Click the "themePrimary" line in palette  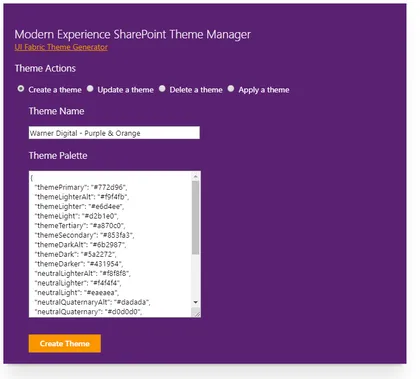[81, 187]
